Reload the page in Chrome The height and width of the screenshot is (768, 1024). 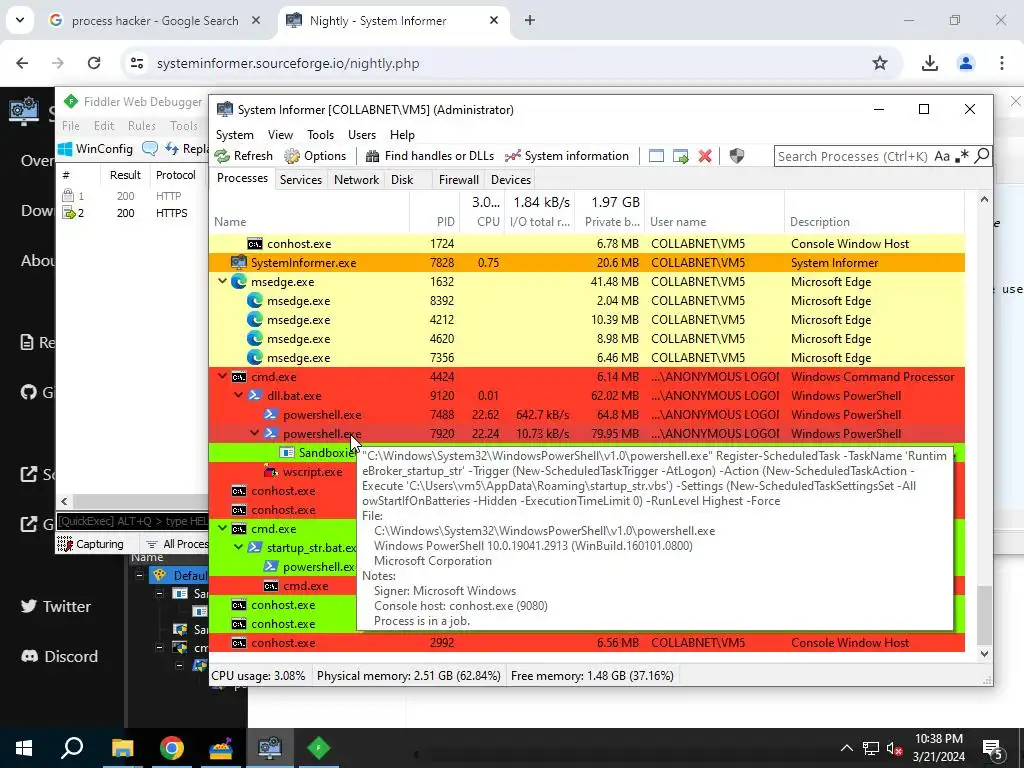pyautogui.click(x=94, y=63)
